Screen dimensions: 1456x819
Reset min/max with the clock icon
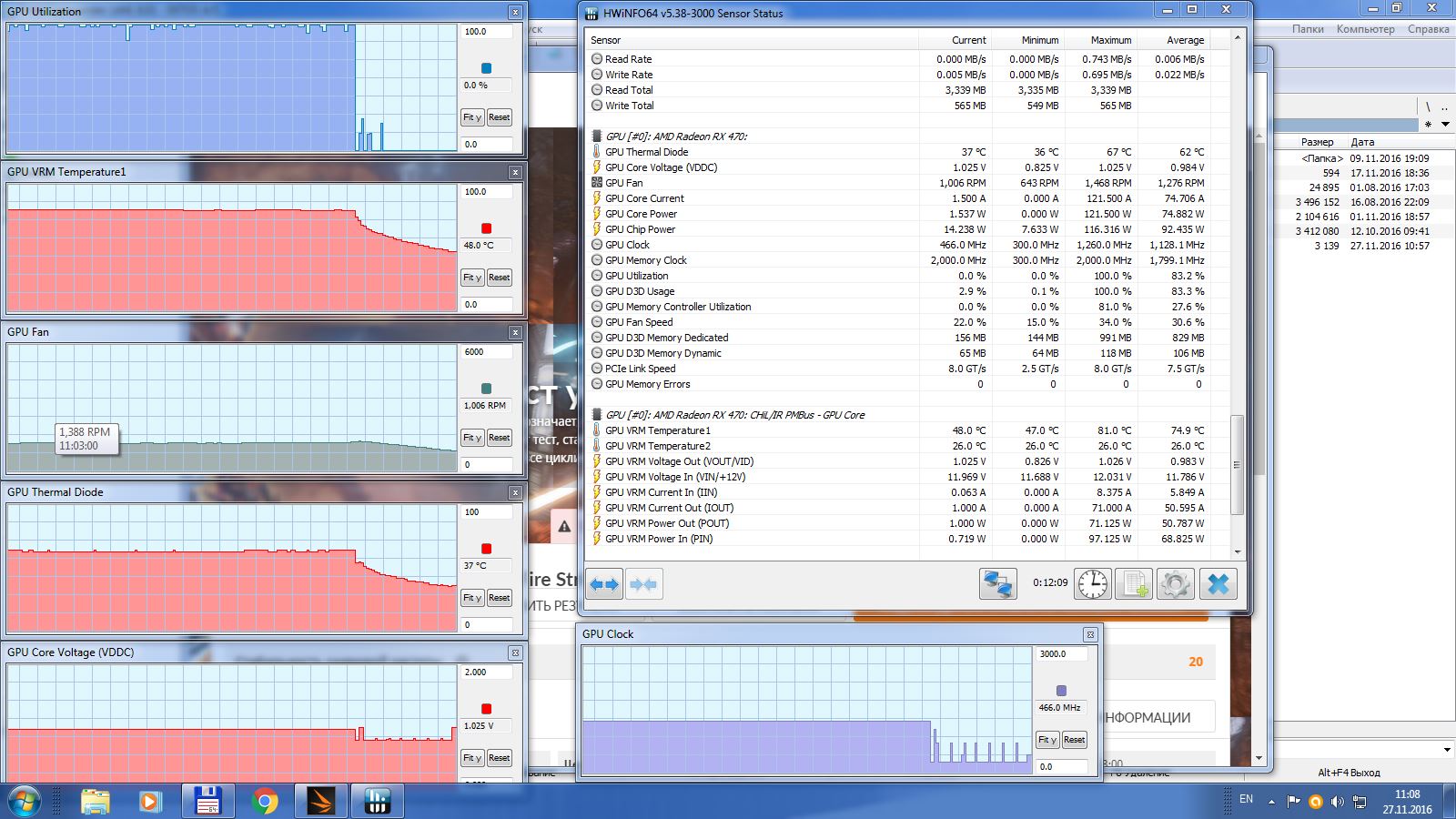click(x=1093, y=584)
